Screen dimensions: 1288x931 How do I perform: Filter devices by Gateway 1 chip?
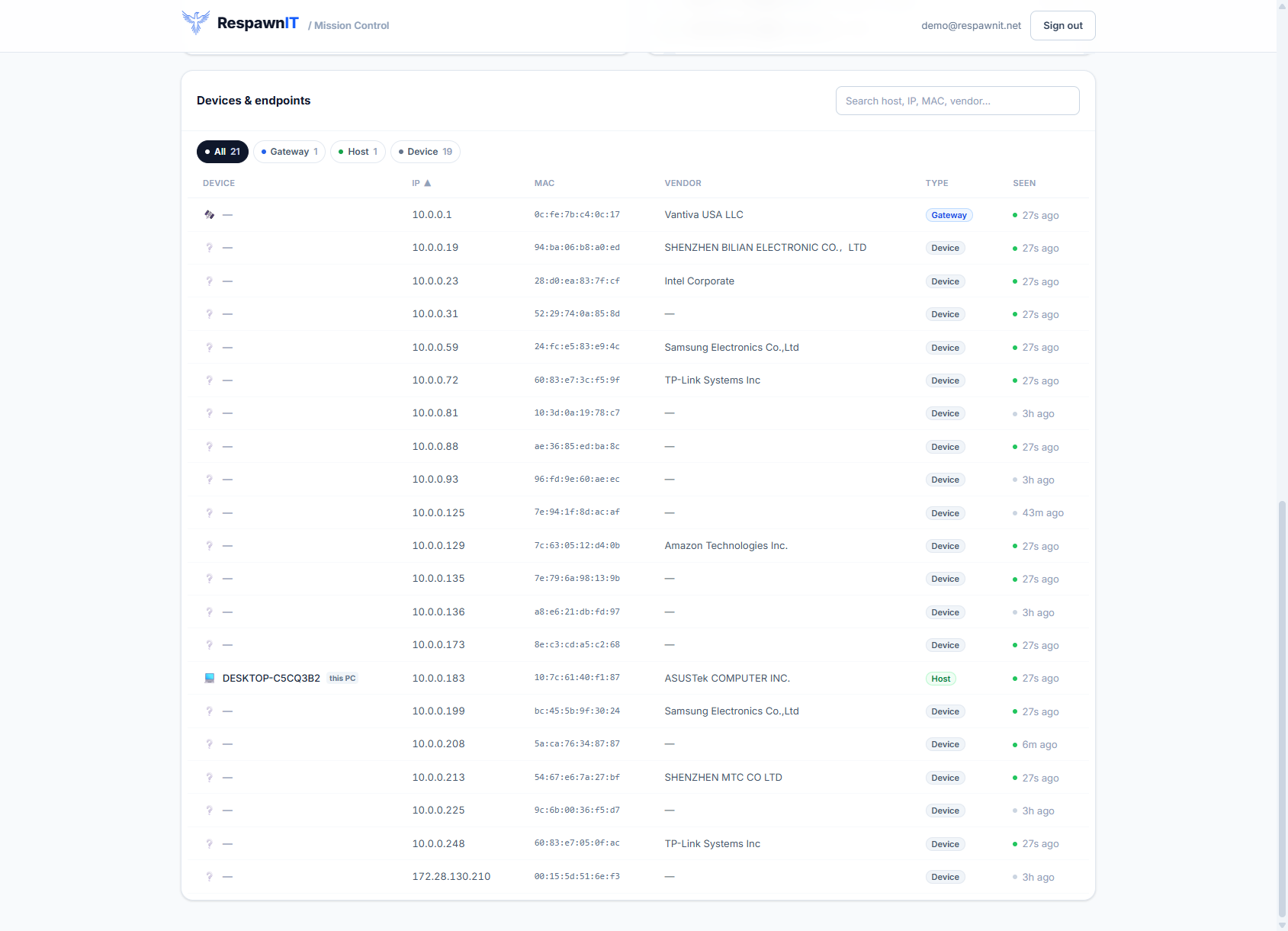[x=290, y=152]
